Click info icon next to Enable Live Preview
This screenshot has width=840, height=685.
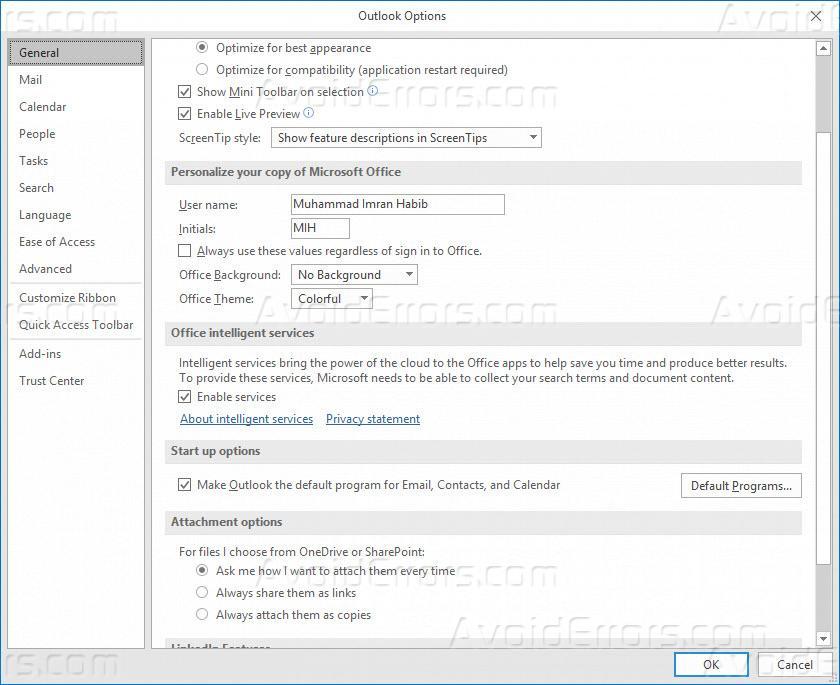(309, 113)
